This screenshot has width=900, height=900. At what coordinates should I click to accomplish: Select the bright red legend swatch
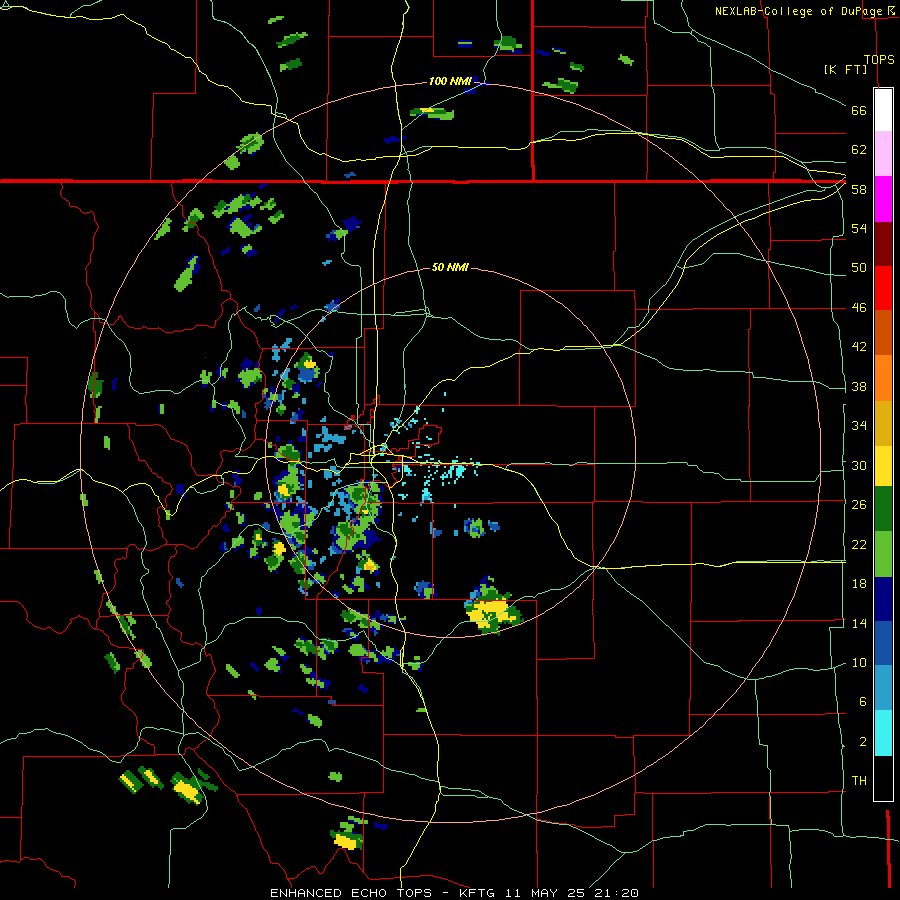pos(883,288)
